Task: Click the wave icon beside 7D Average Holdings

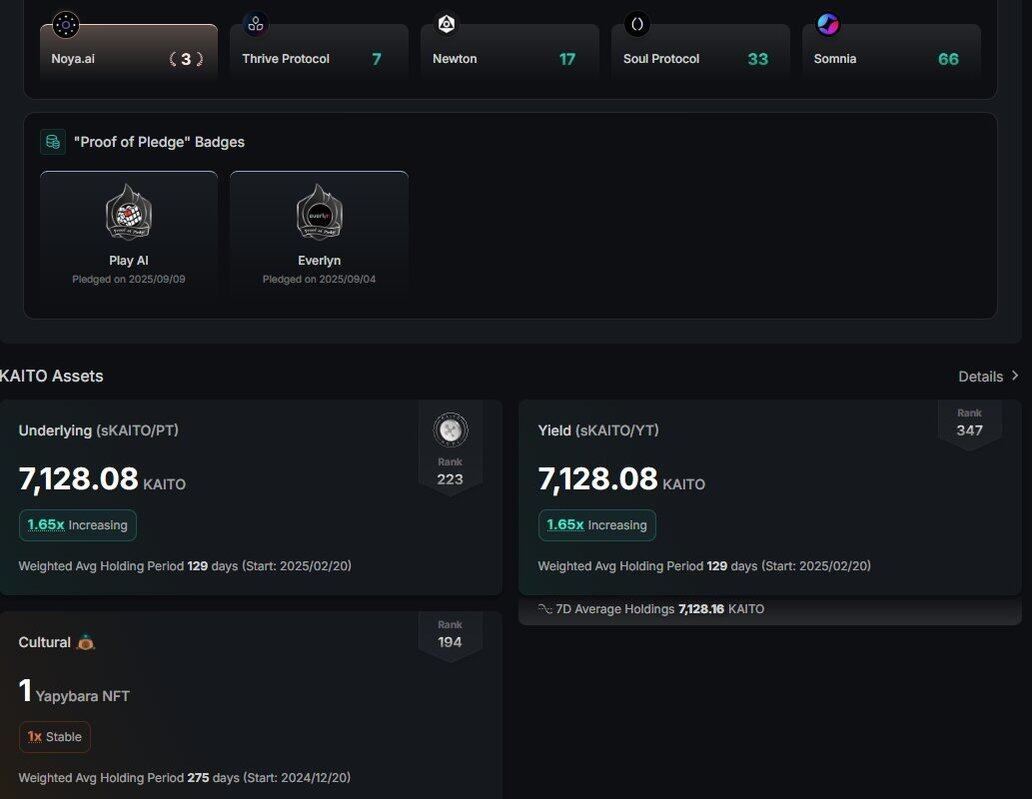Action: pos(544,609)
